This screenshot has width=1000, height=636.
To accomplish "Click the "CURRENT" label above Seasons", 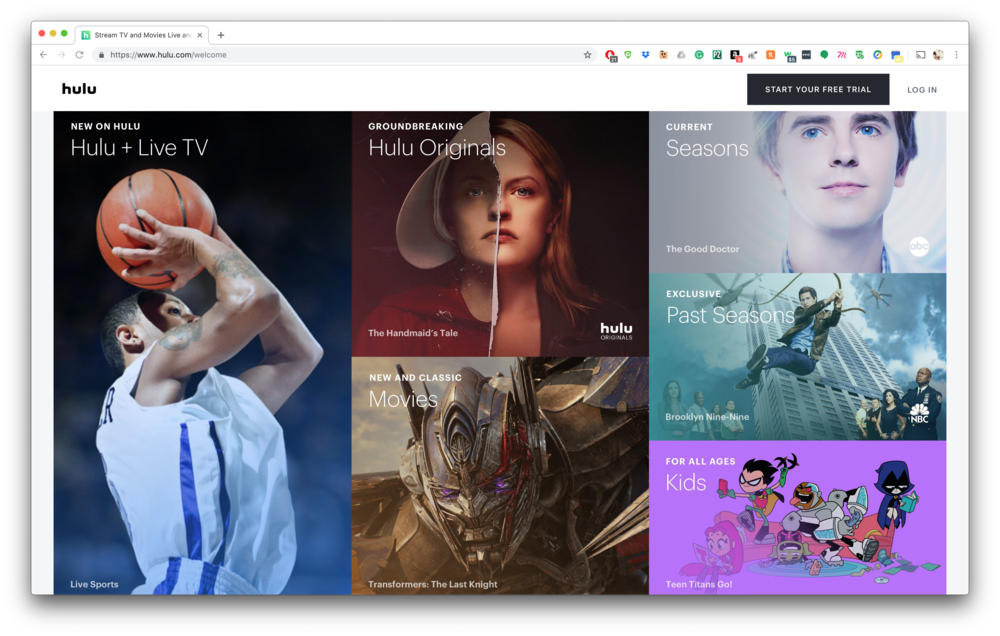I will 689,127.
